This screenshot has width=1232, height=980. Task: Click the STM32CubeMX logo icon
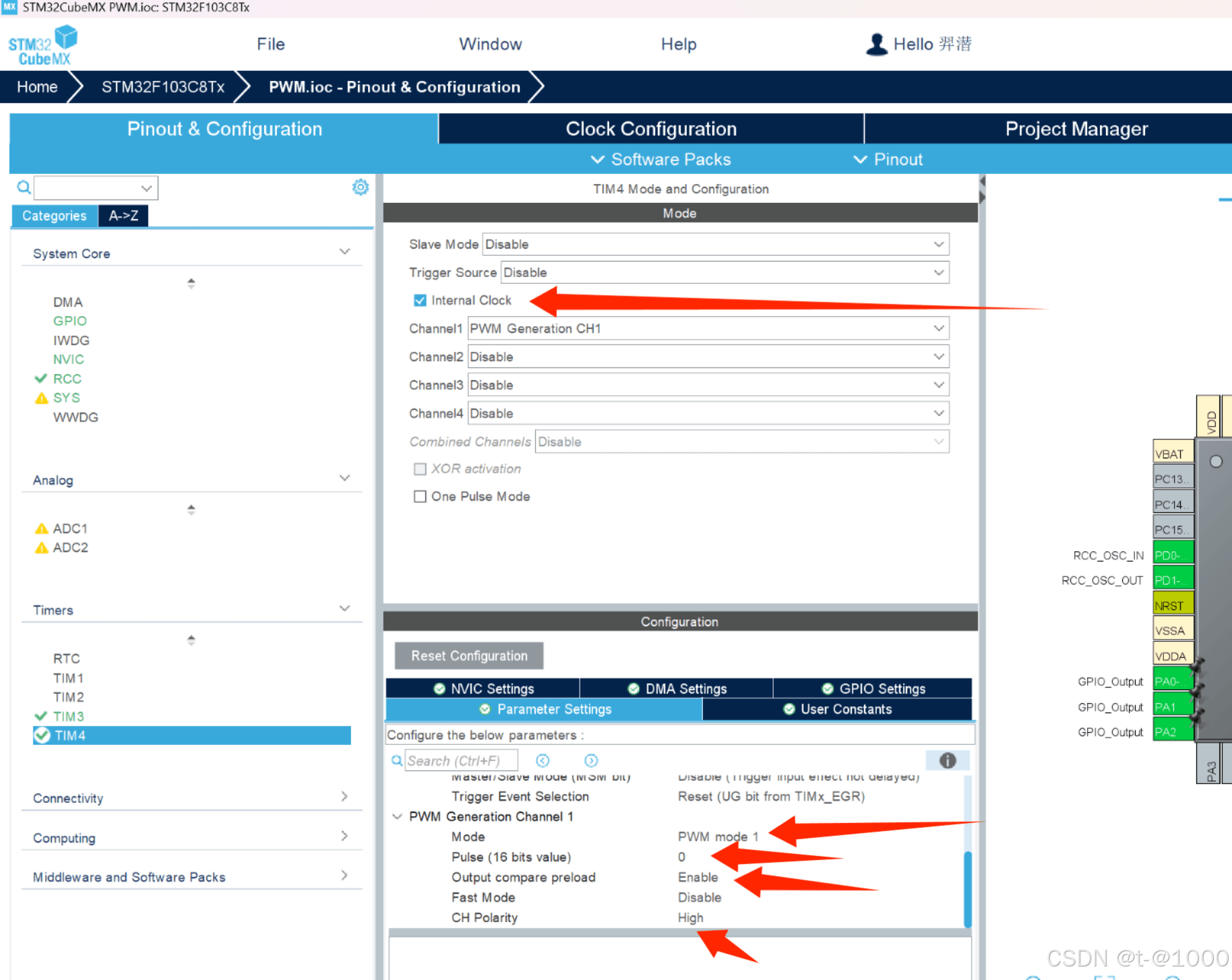click(43, 45)
